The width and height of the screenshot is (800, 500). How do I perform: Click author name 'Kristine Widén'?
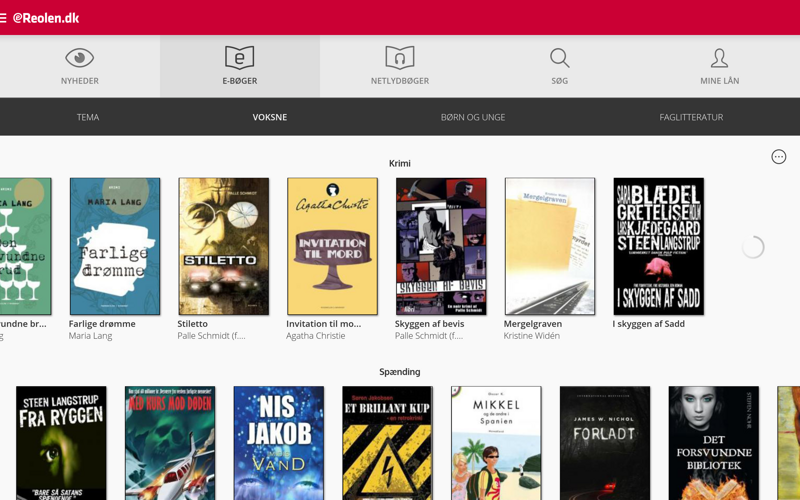532,336
